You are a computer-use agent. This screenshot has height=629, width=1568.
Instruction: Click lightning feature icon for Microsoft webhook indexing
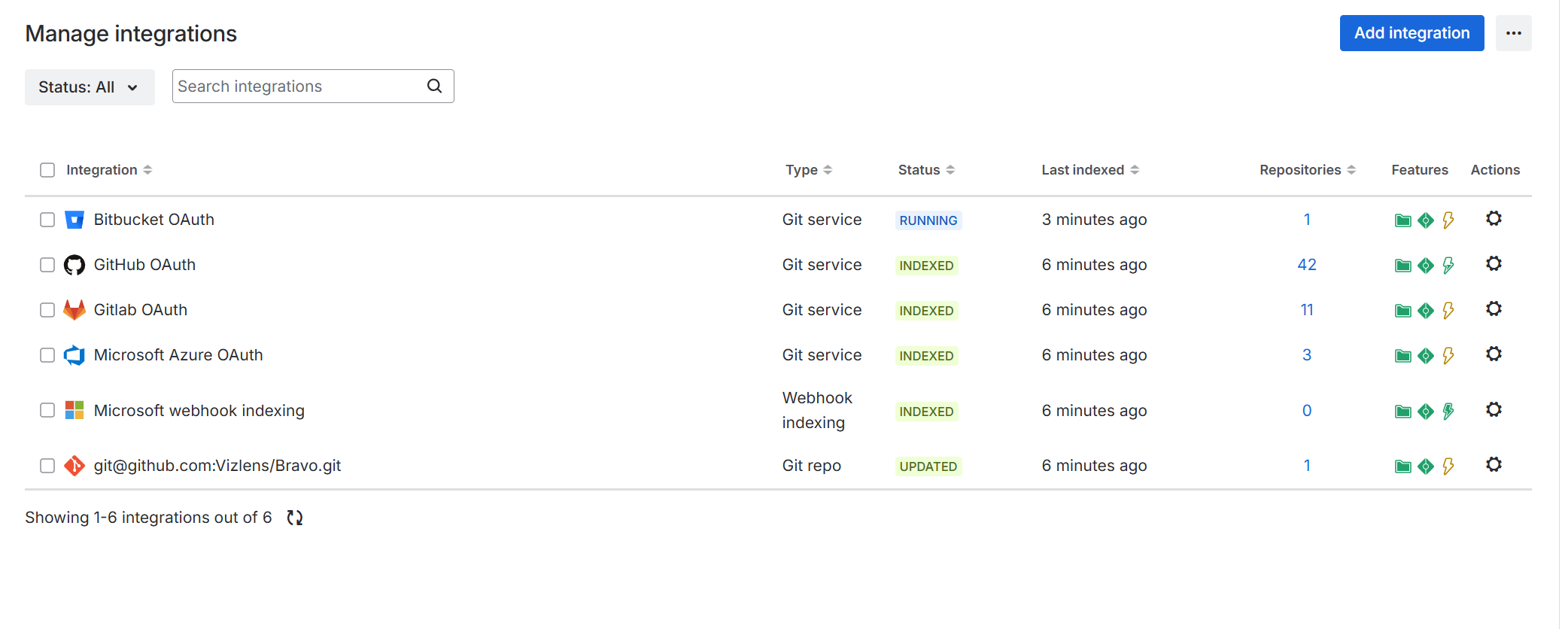(x=1448, y=411)
